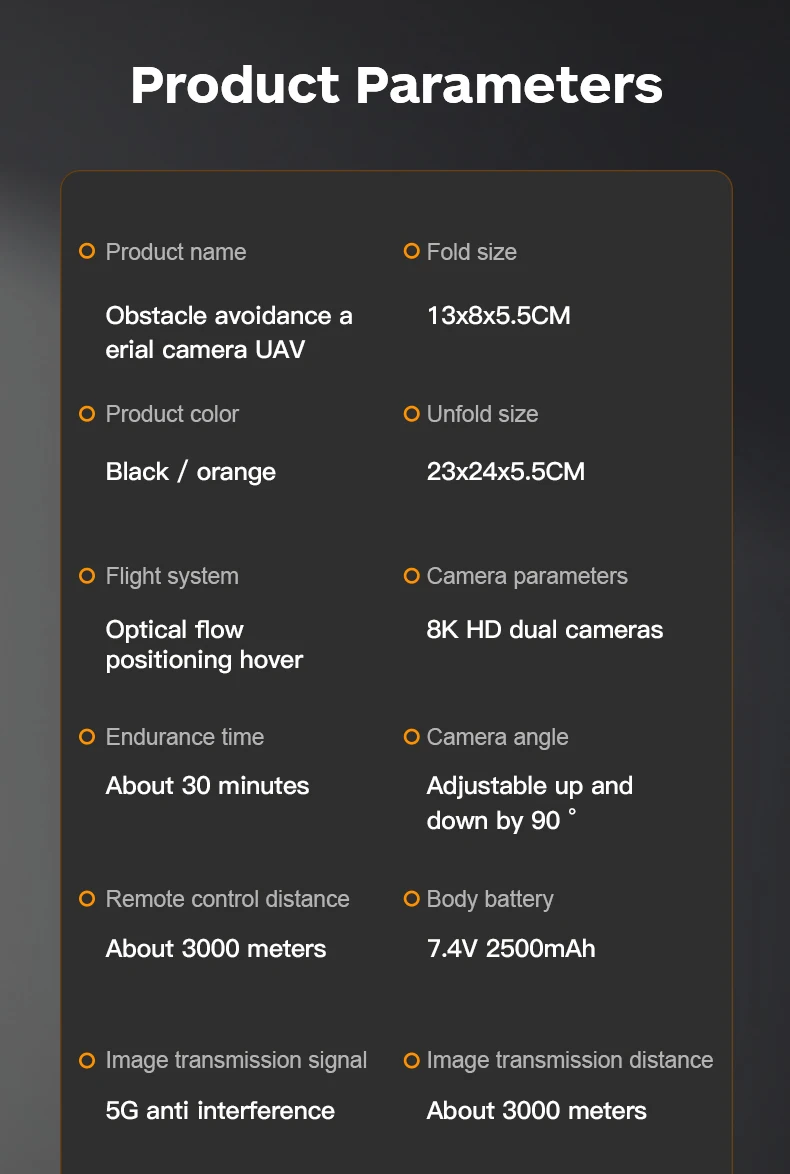Select the "13x8x5.5CM" fold size value
This screenshot has height=1174, width=790.
tap(498, 316)
